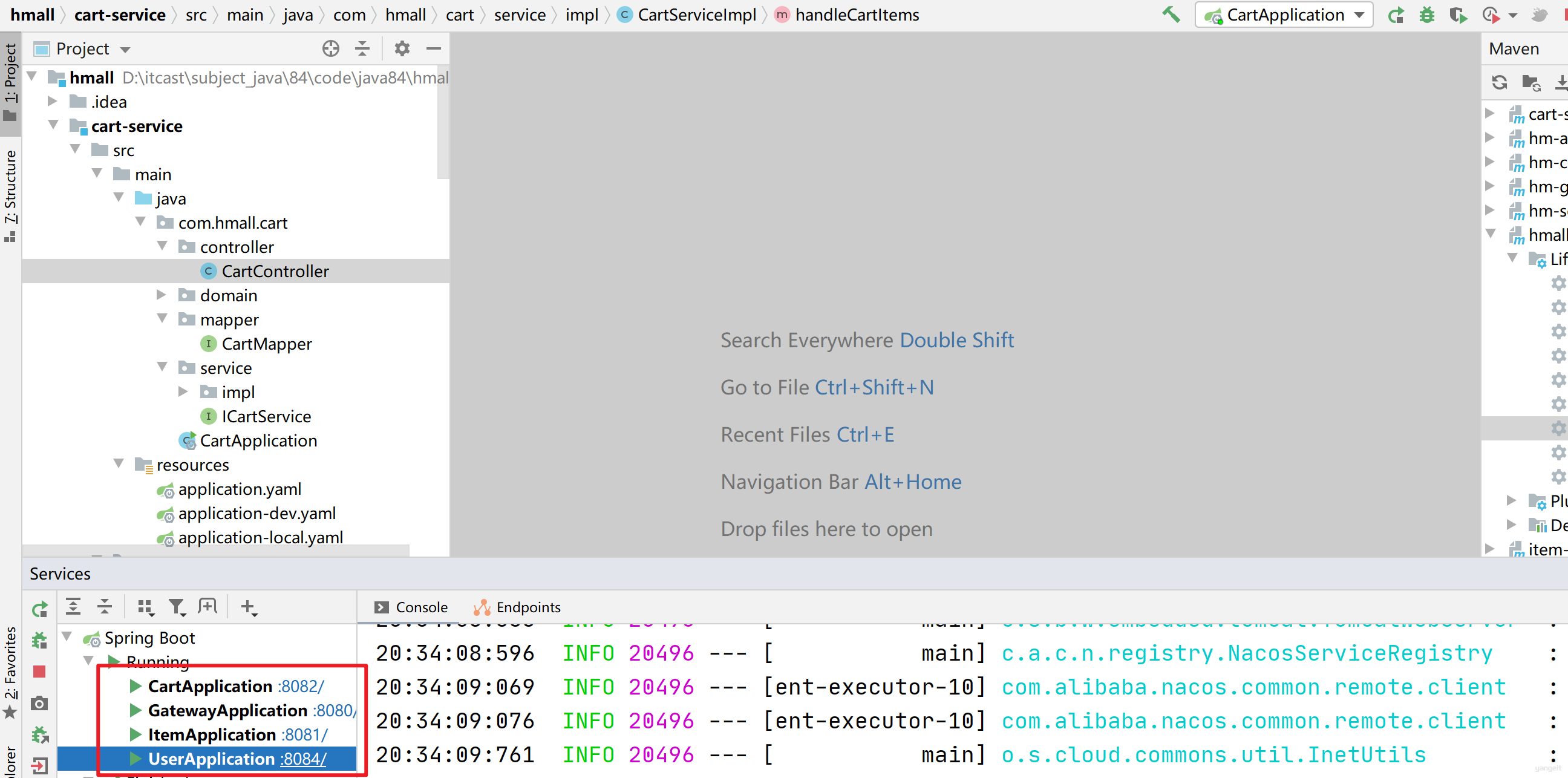Generate sources and update folders in Maven

coord(1531,82)
